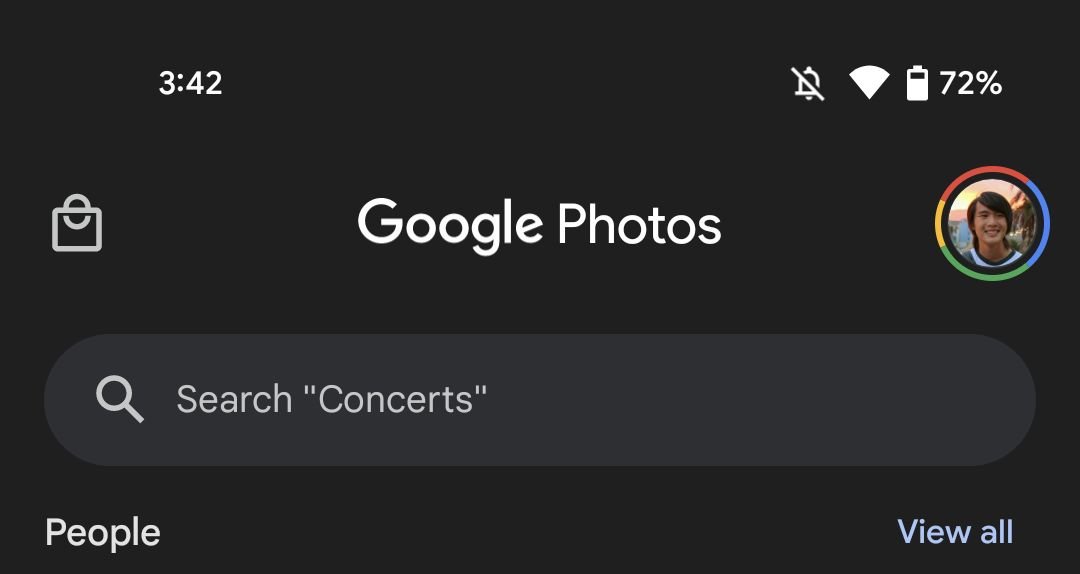Tap the muted notifications bell icon

point(808,84)
